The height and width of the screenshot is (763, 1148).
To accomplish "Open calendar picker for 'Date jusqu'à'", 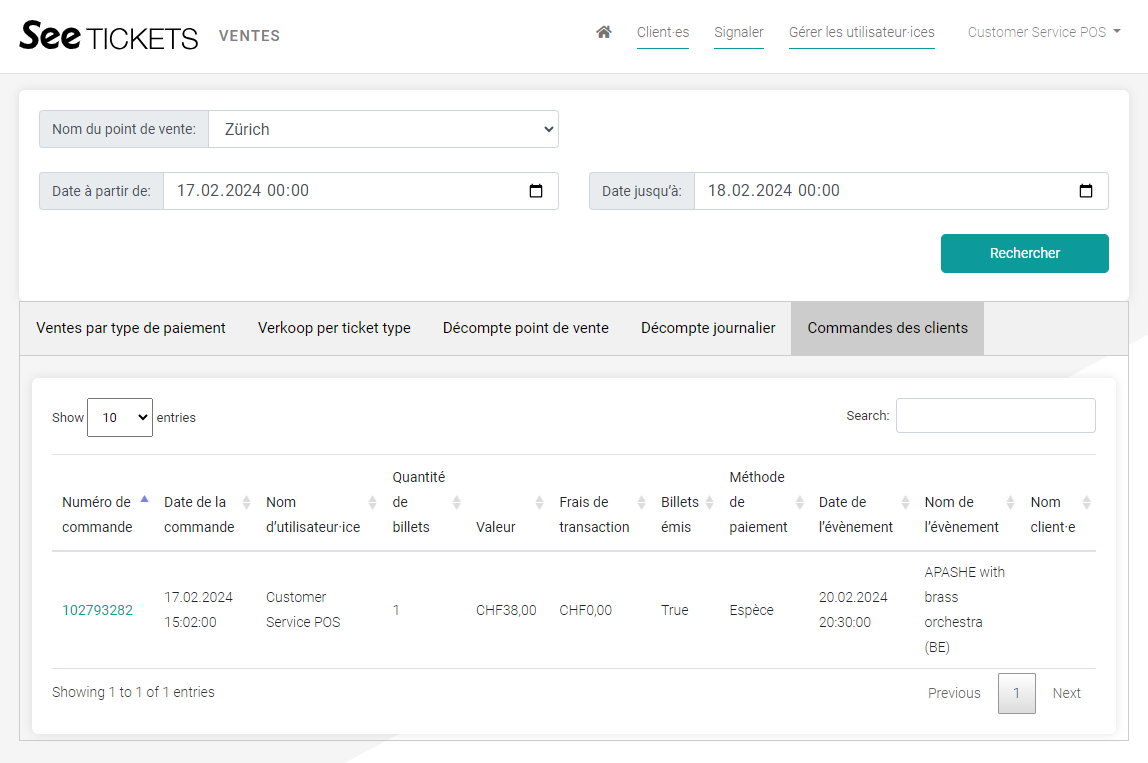I will pyautogui.click(x=1085, y=191).
